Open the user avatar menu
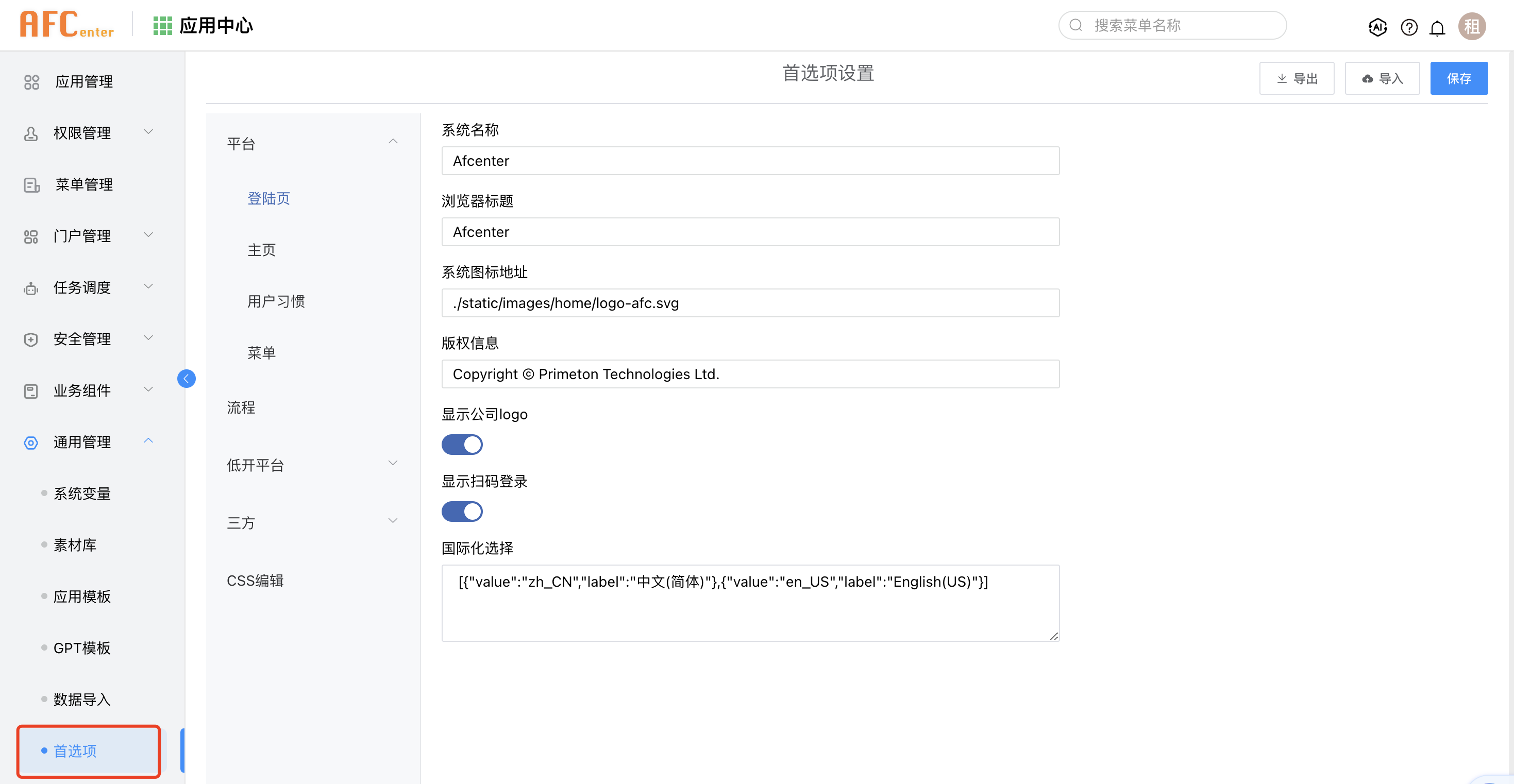 [x=1471, y=26]
